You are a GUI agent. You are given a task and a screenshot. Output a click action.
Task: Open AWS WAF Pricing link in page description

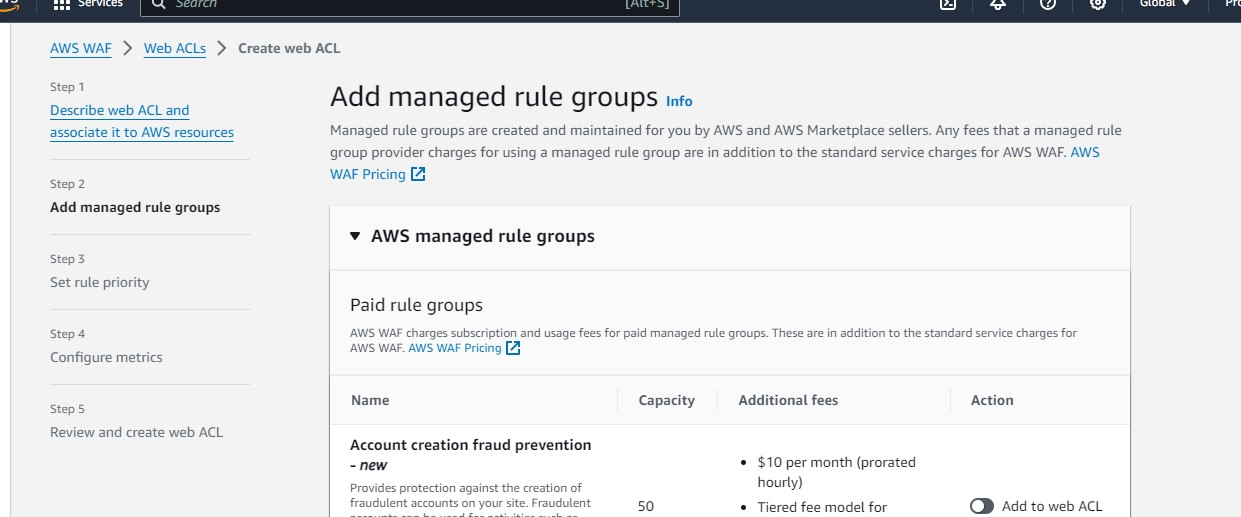[x=714, y=163]
